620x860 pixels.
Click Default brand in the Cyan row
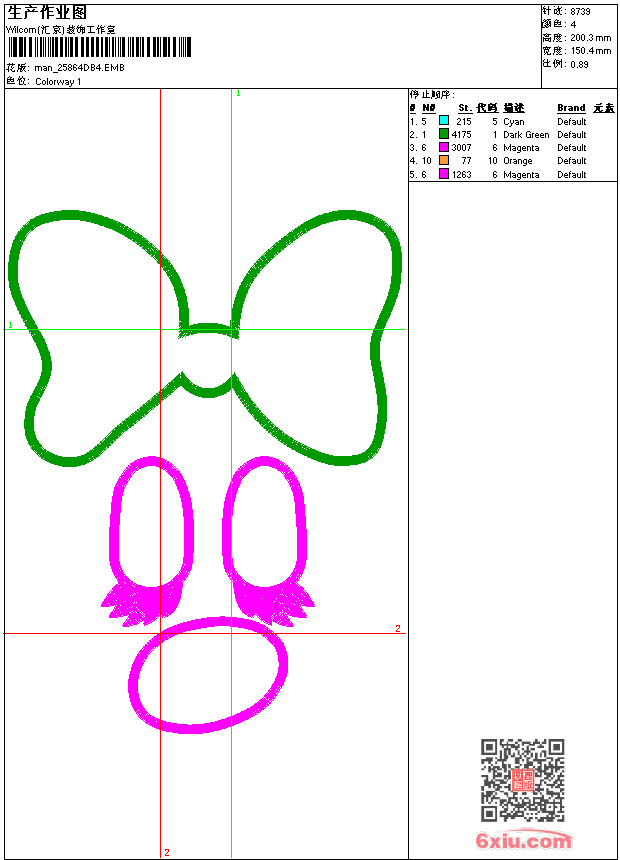571,122
